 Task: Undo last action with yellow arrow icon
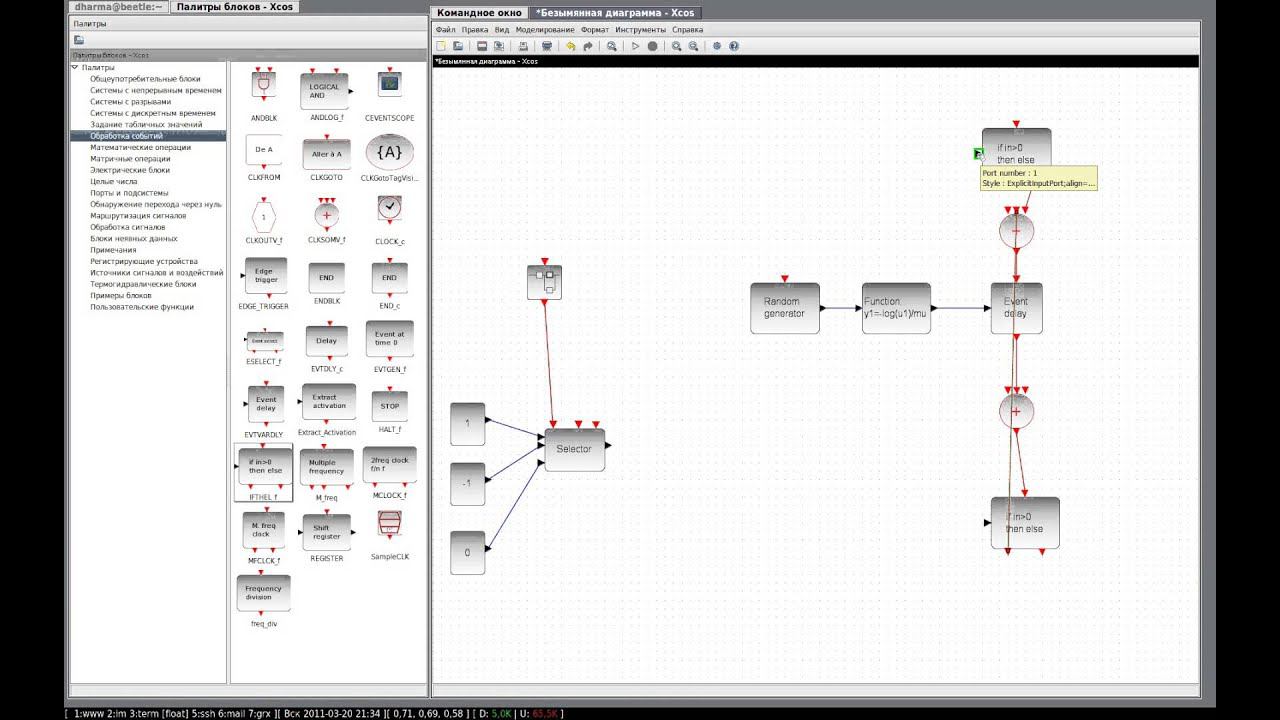[x=570, y=46]
